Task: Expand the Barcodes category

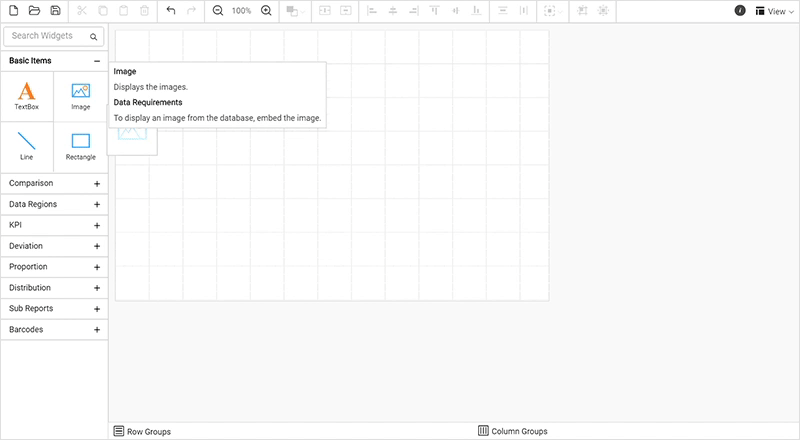Action: 54,330
